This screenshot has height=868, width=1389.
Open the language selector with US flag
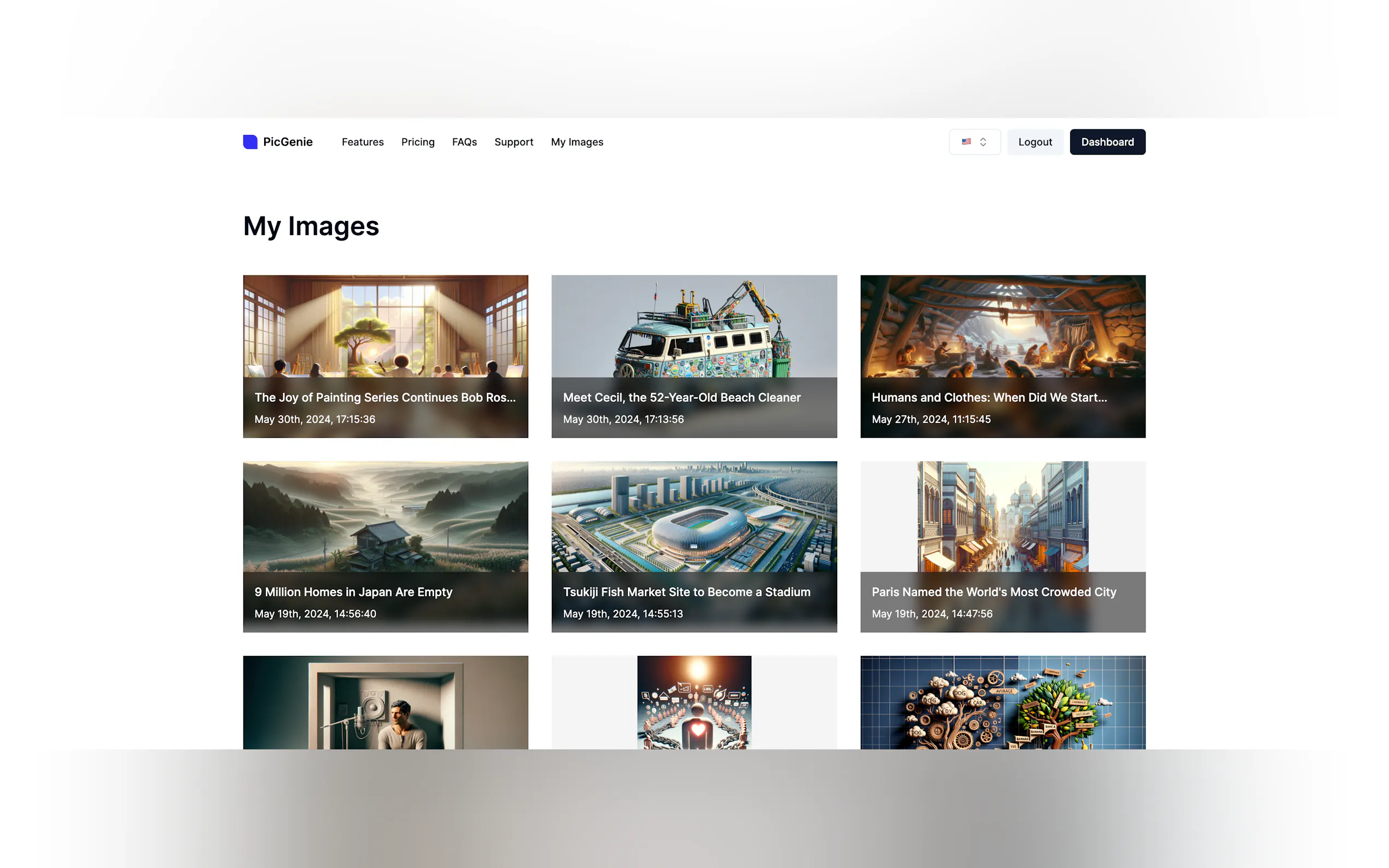pos(967,142)
